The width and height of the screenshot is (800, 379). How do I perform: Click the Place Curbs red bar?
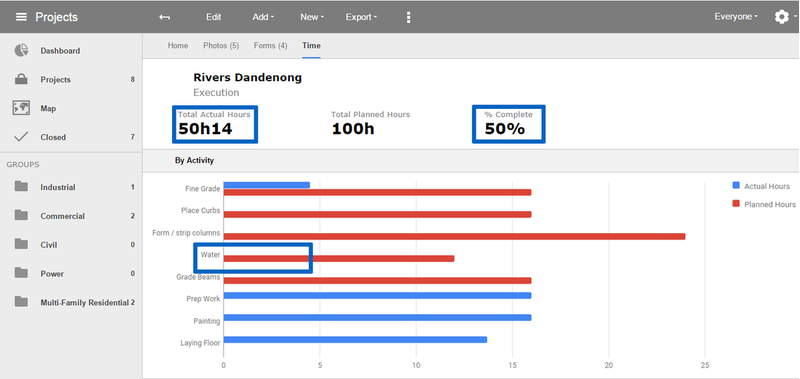click(x=377, y=214)
